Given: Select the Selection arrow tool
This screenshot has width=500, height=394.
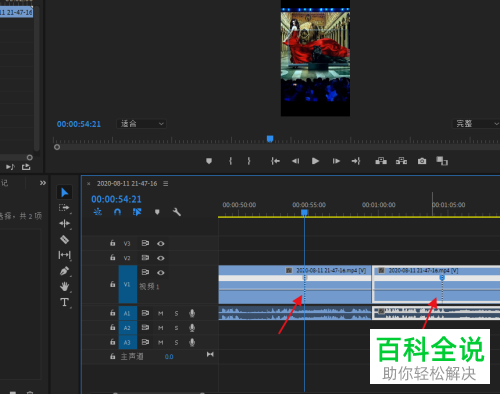Looking at the screenshot, I should pos(64,192).
